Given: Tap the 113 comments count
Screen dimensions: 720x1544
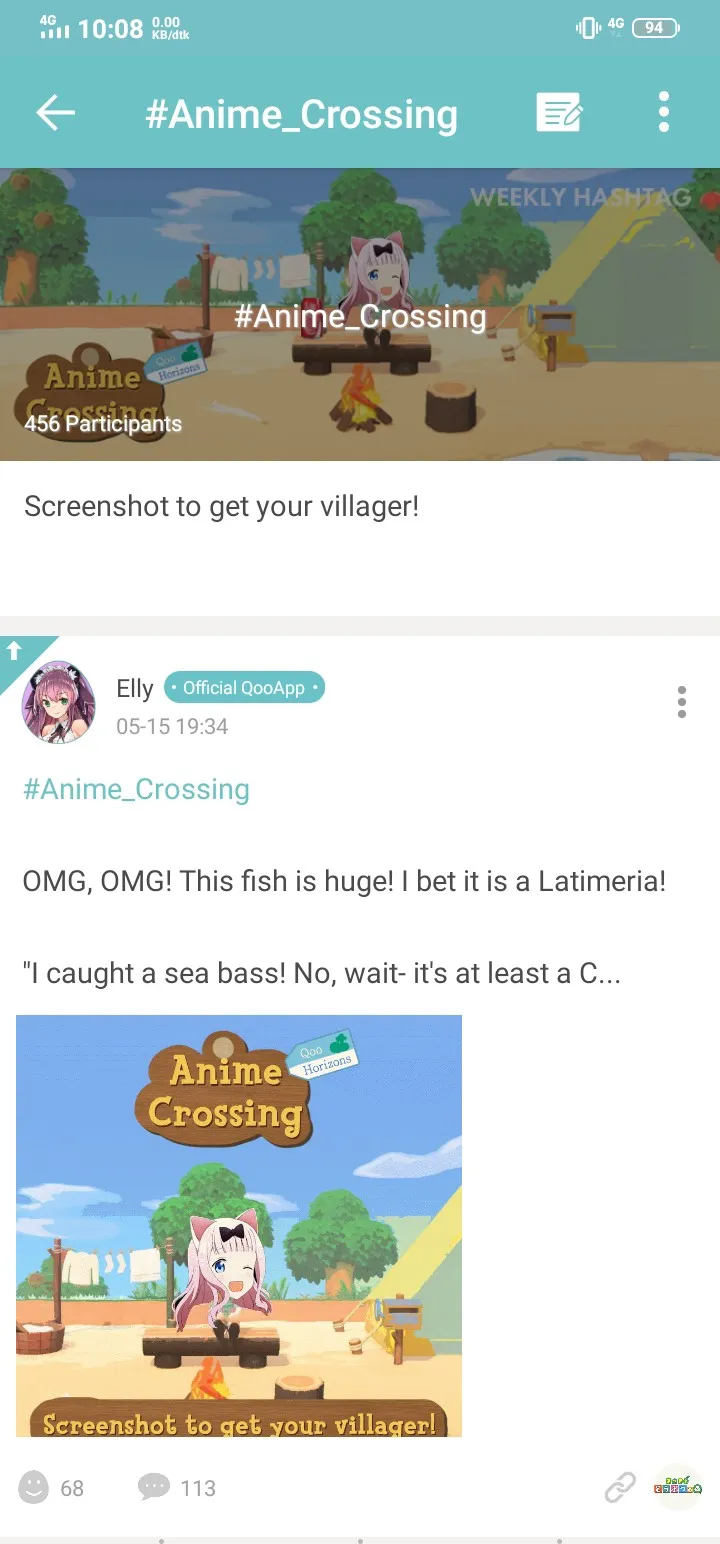Looking at the screenshot, I should [198, 1488].
